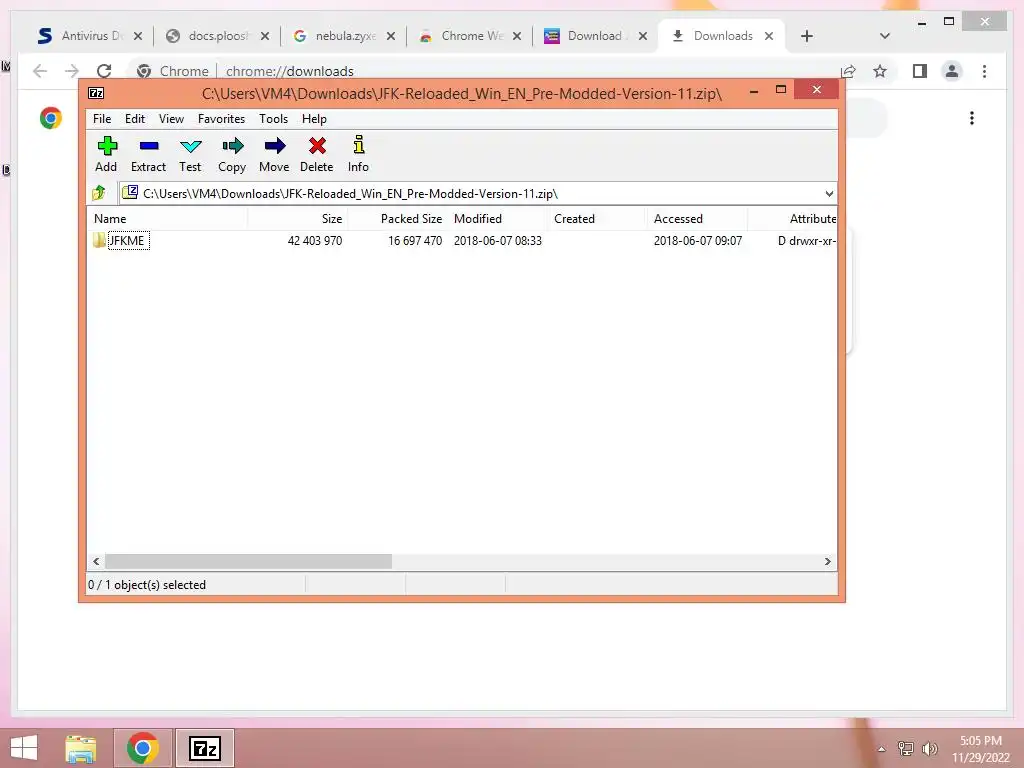Open Chrome tab search chevron
The width and height of the screenshot is (1024, 768).
pos(885,36)
